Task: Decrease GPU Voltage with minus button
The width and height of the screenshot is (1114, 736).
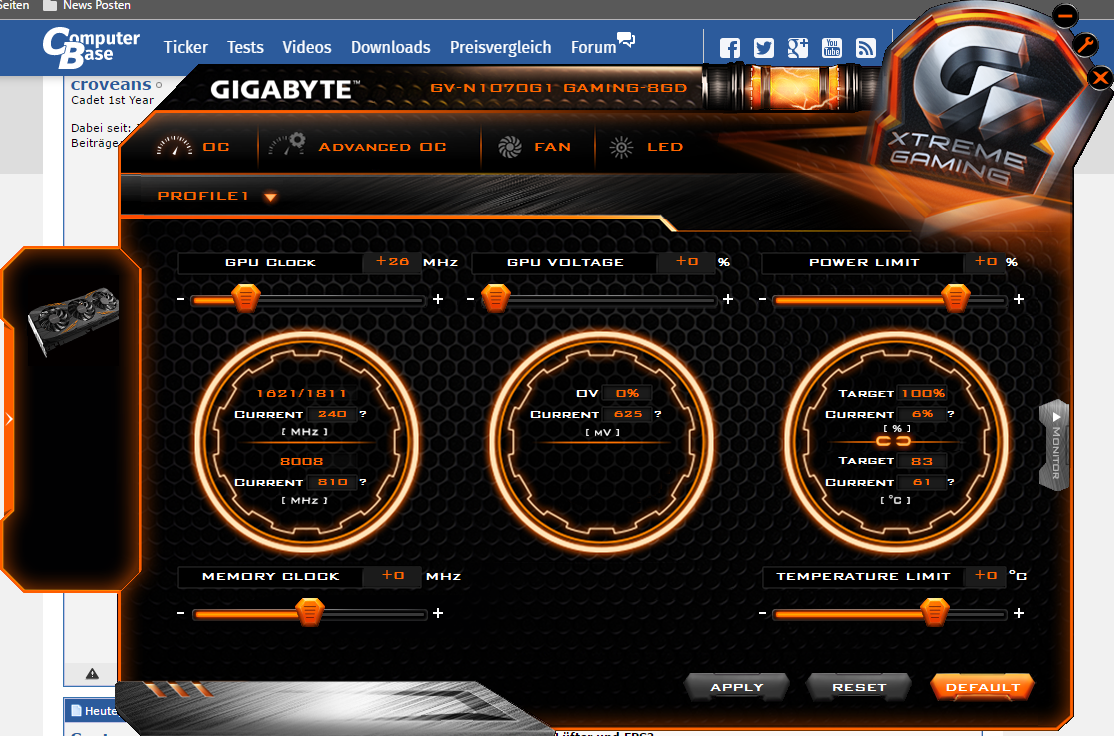Action: 470,299
